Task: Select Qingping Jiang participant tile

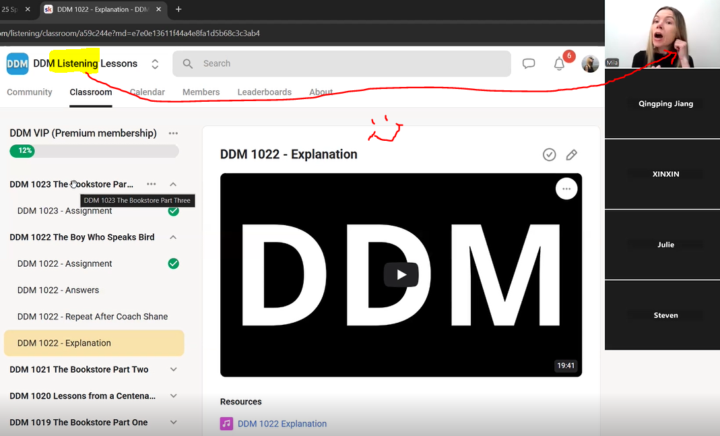Action: [662, 104]
